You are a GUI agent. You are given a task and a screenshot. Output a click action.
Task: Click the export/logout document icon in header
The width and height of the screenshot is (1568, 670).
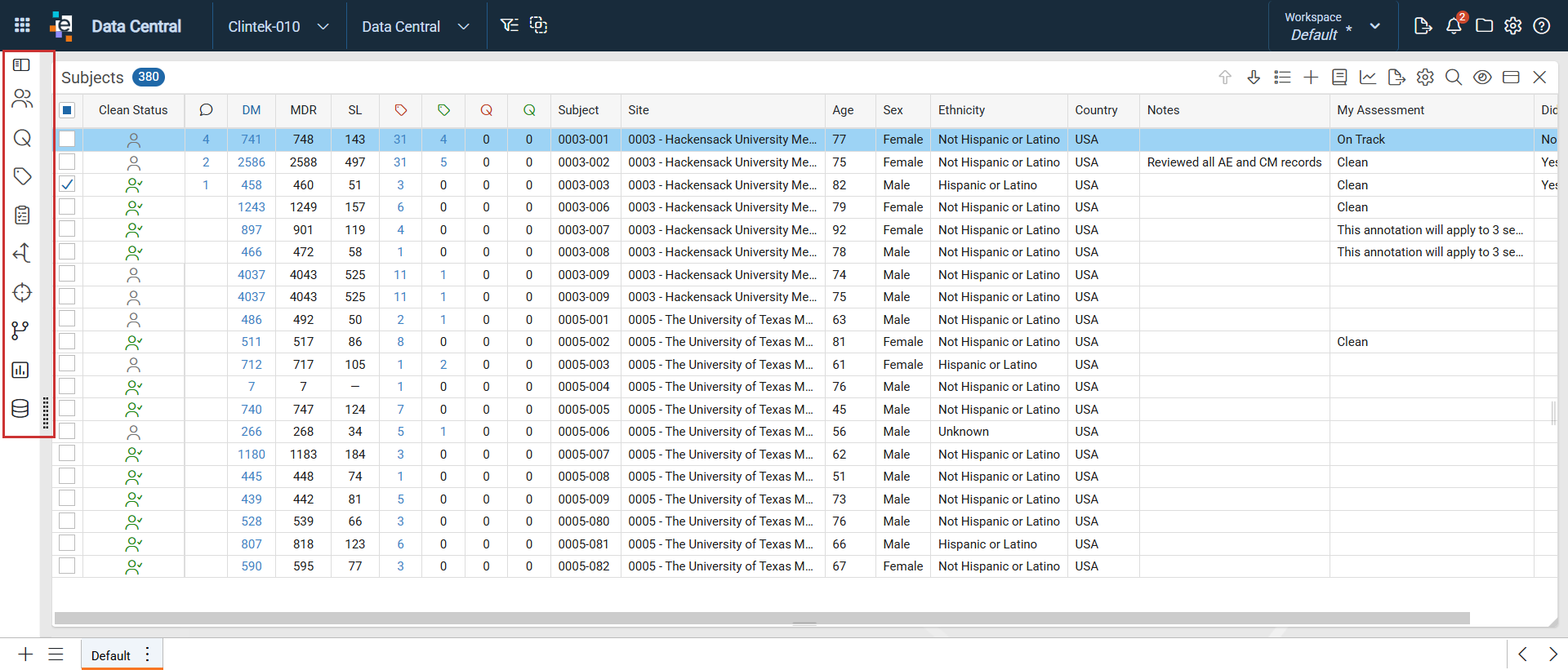[1423, 26]
